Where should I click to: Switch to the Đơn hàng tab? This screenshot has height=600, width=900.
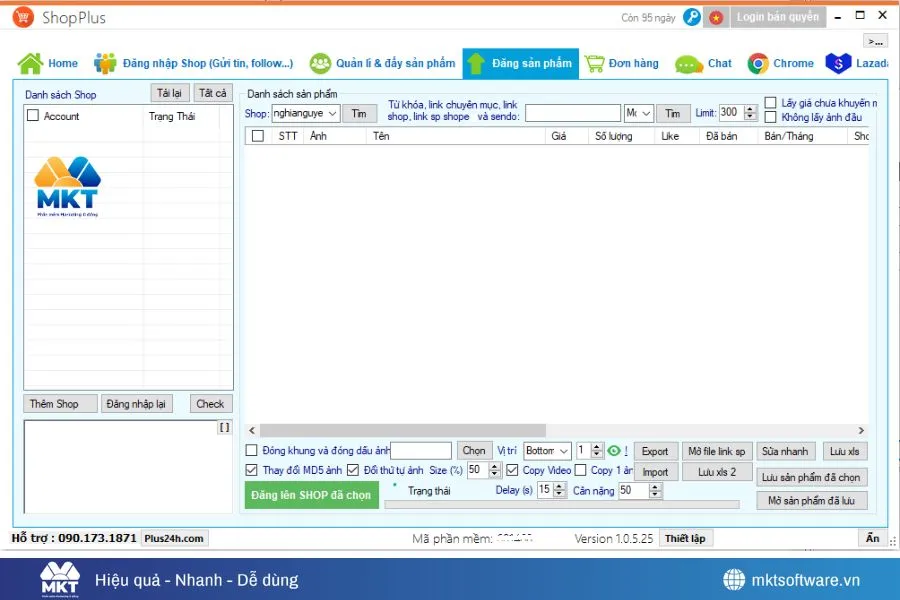[x=622, y=62]
